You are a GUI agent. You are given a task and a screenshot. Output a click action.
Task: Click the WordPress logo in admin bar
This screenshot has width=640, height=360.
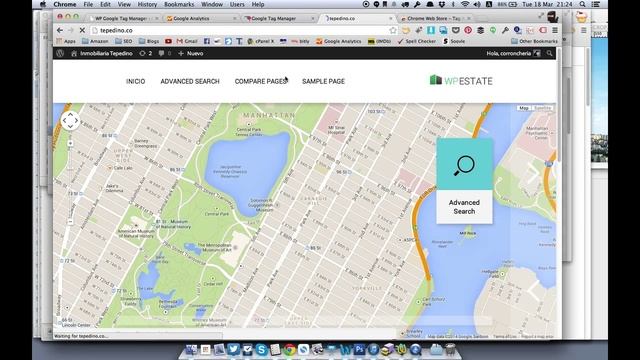(60, 53)
